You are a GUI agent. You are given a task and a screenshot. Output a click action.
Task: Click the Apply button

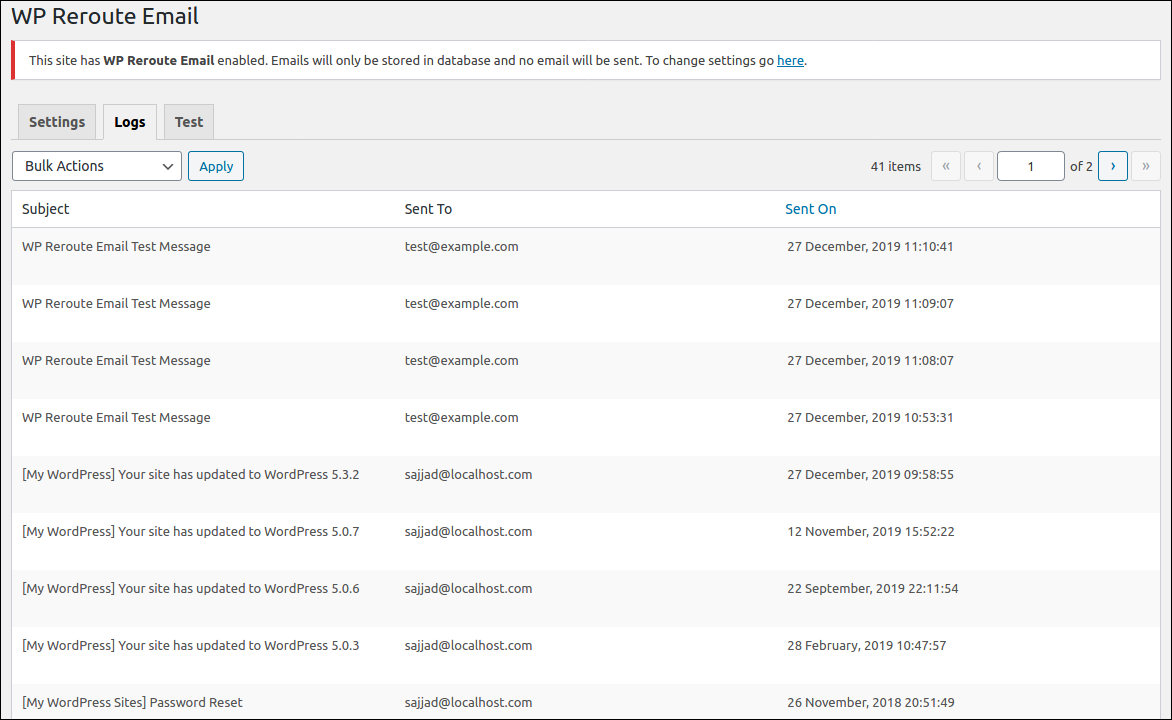[x=216, y=166]
